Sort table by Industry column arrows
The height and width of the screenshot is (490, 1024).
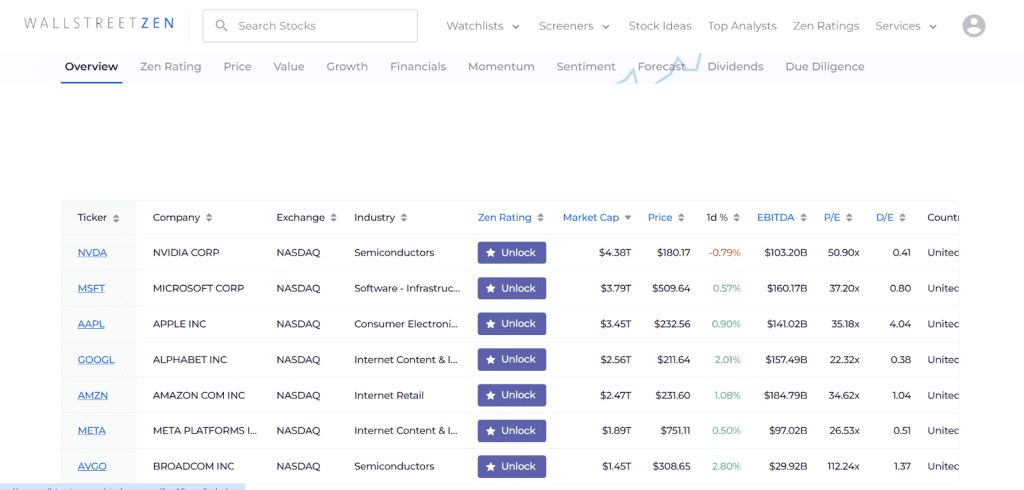(404, 218)
